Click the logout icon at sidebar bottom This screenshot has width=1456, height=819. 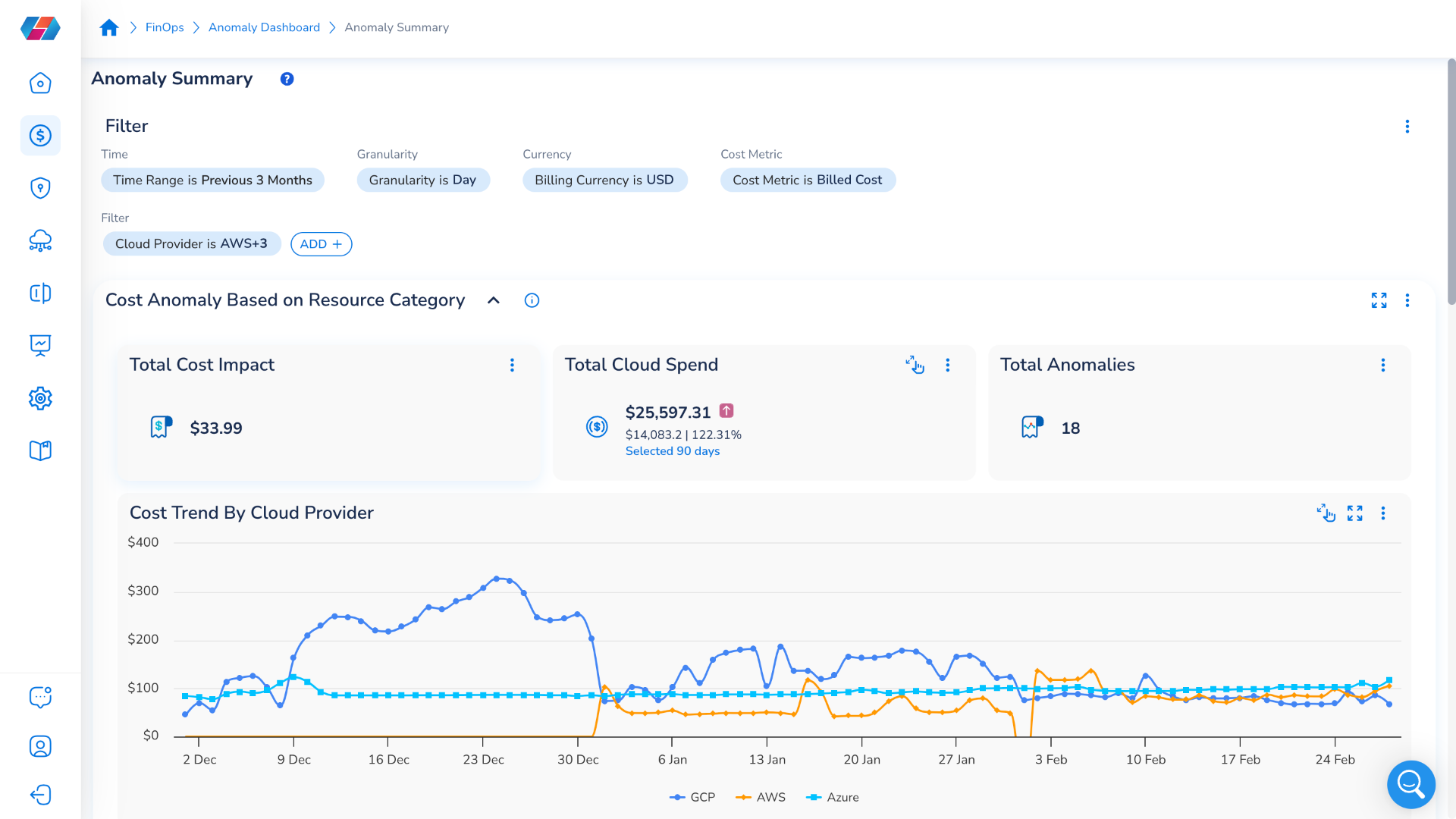click(x=40, y=795)
